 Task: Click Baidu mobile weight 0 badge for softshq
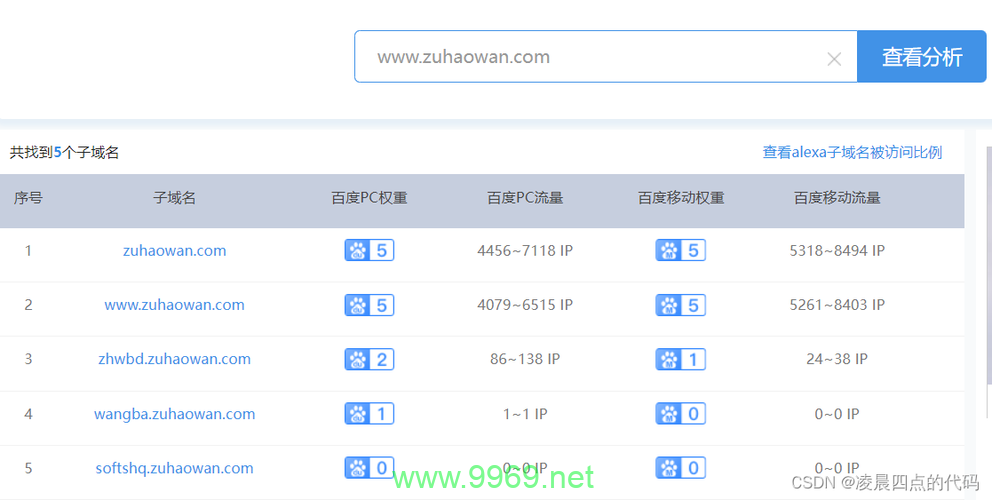[681, 468]
